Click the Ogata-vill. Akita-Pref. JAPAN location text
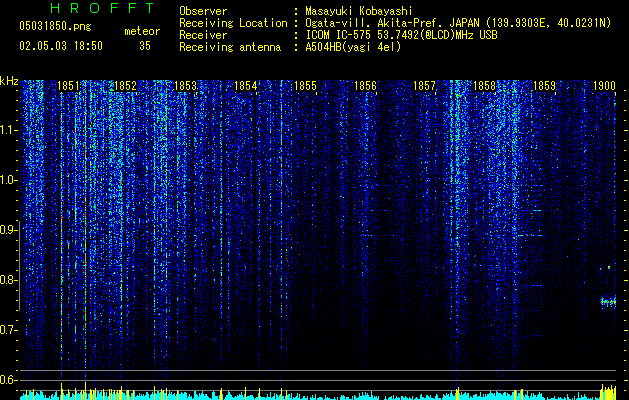 point(458,23)
